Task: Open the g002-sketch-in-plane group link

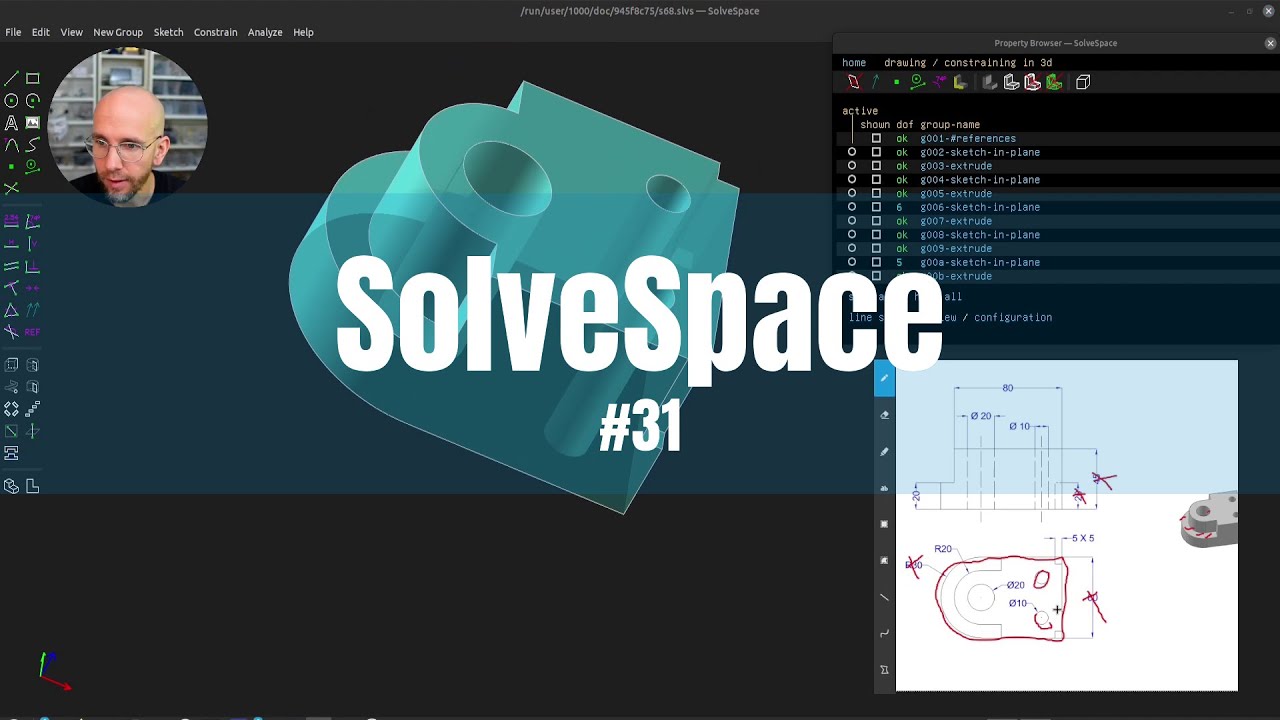Action: [x=980, y=152]
